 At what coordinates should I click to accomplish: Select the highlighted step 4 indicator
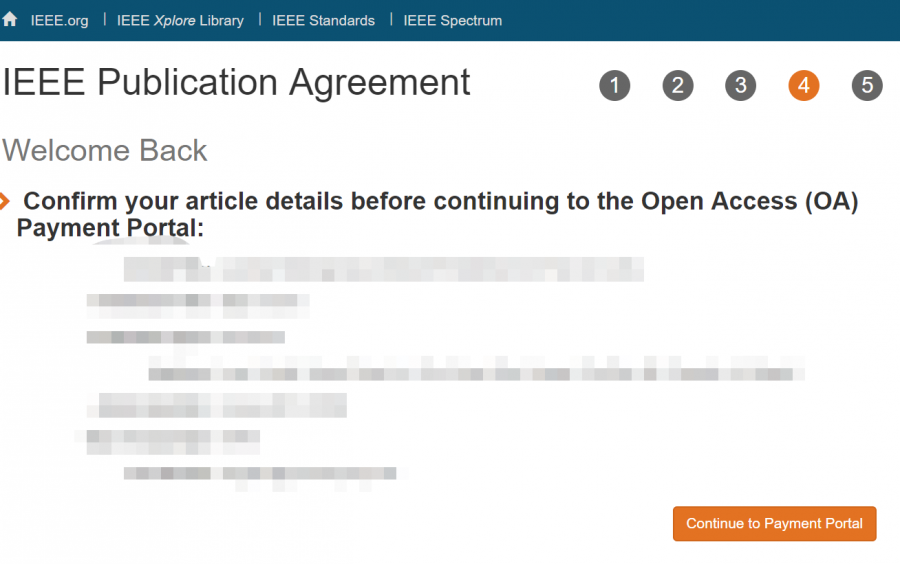(x=804, y=85)
